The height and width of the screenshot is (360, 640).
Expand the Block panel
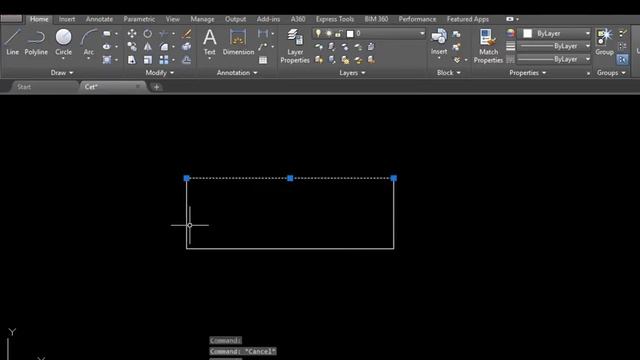click(x=449, y=73)
